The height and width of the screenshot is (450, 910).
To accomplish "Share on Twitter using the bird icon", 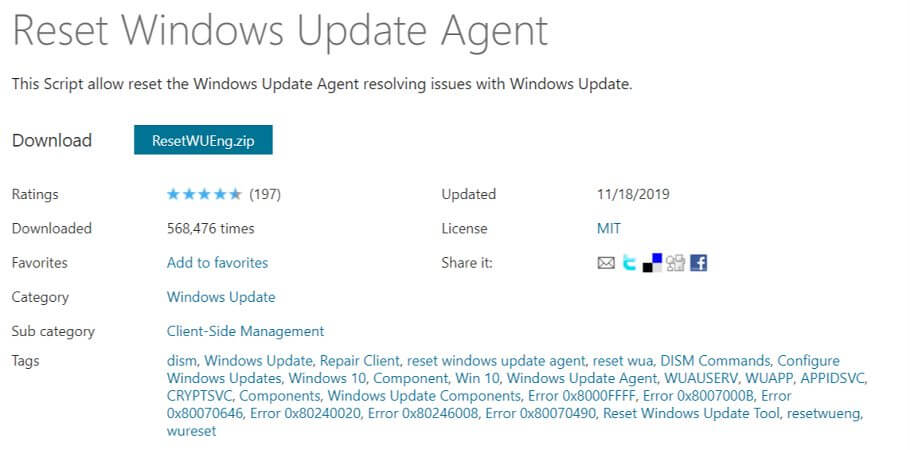I will point(629,264).
